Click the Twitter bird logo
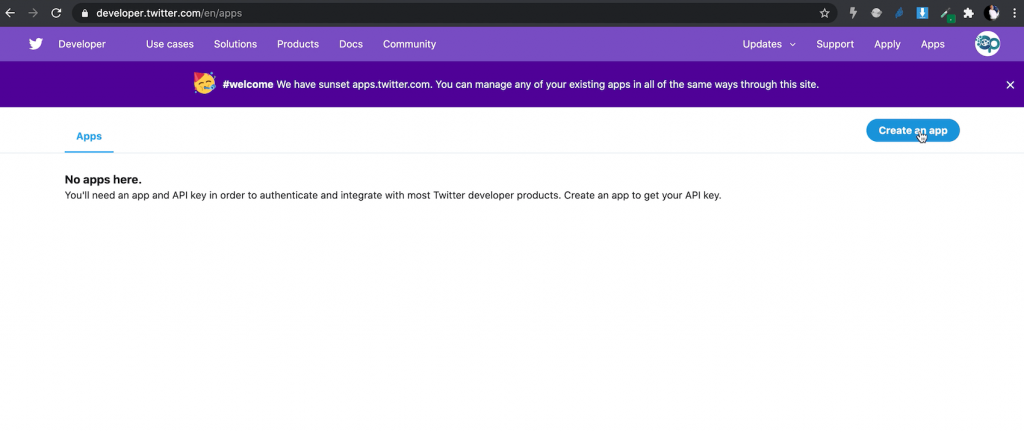Screen dimensions: 1024x432 (x=36, y=44)
